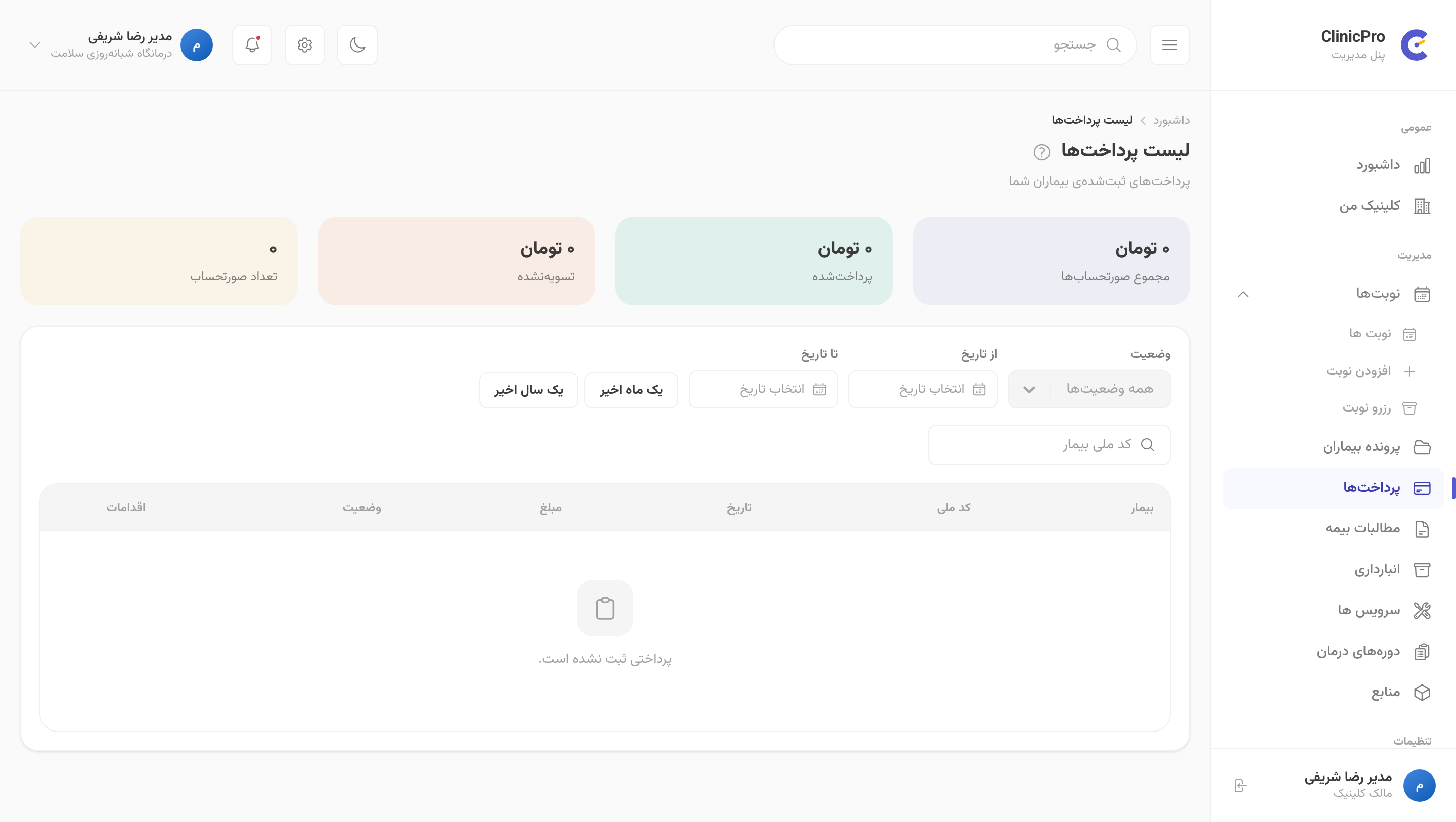This screenshot has height=822, width=1456.
Task: Click the ClinicPro logo
Action: pyautogui.click(x=1414, y=44)
